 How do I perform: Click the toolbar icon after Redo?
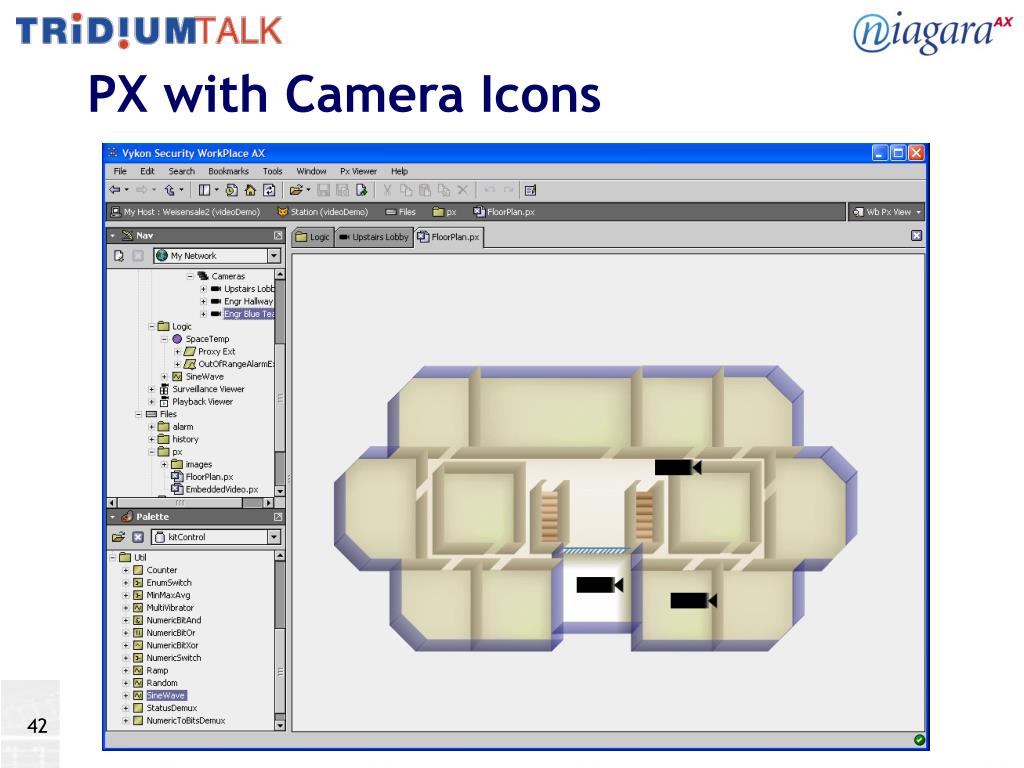530,190
